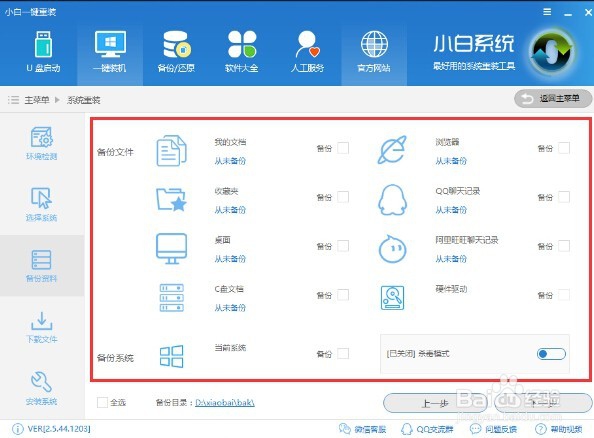Open 备份/还原 database icon
The height and width of the screenshot is (438, 594).
(x=177, y=44)
